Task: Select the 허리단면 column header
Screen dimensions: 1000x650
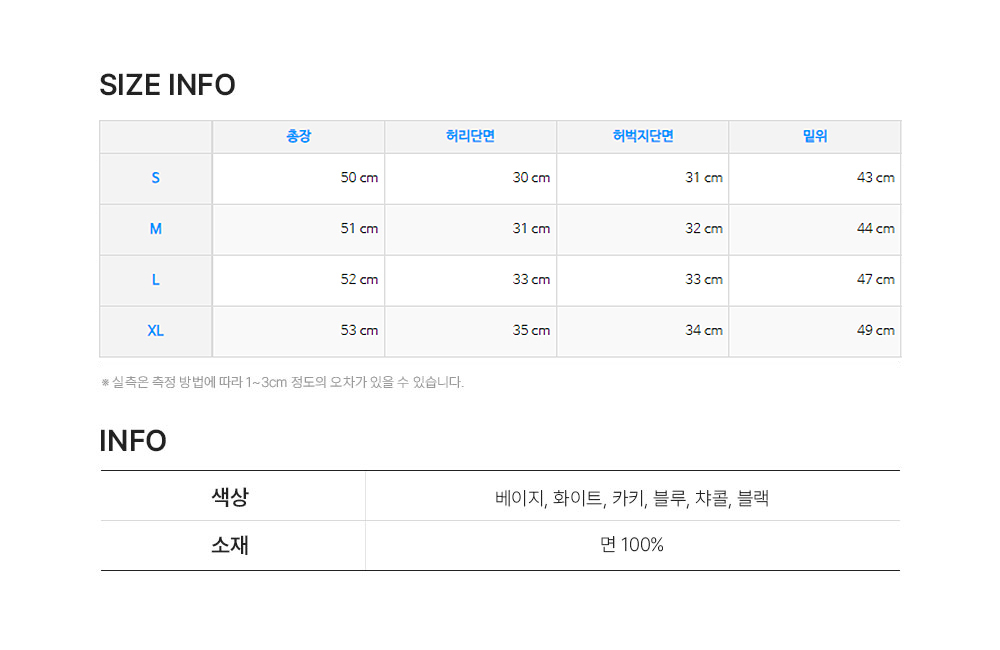Action: 470,137
